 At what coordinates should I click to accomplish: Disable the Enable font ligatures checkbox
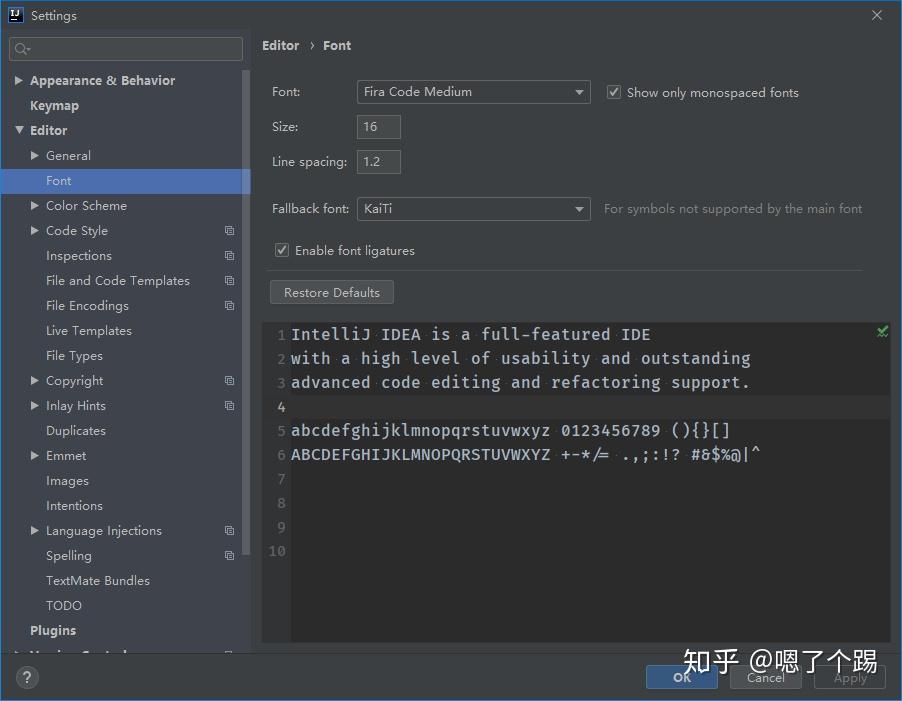(x=281, y=250)
